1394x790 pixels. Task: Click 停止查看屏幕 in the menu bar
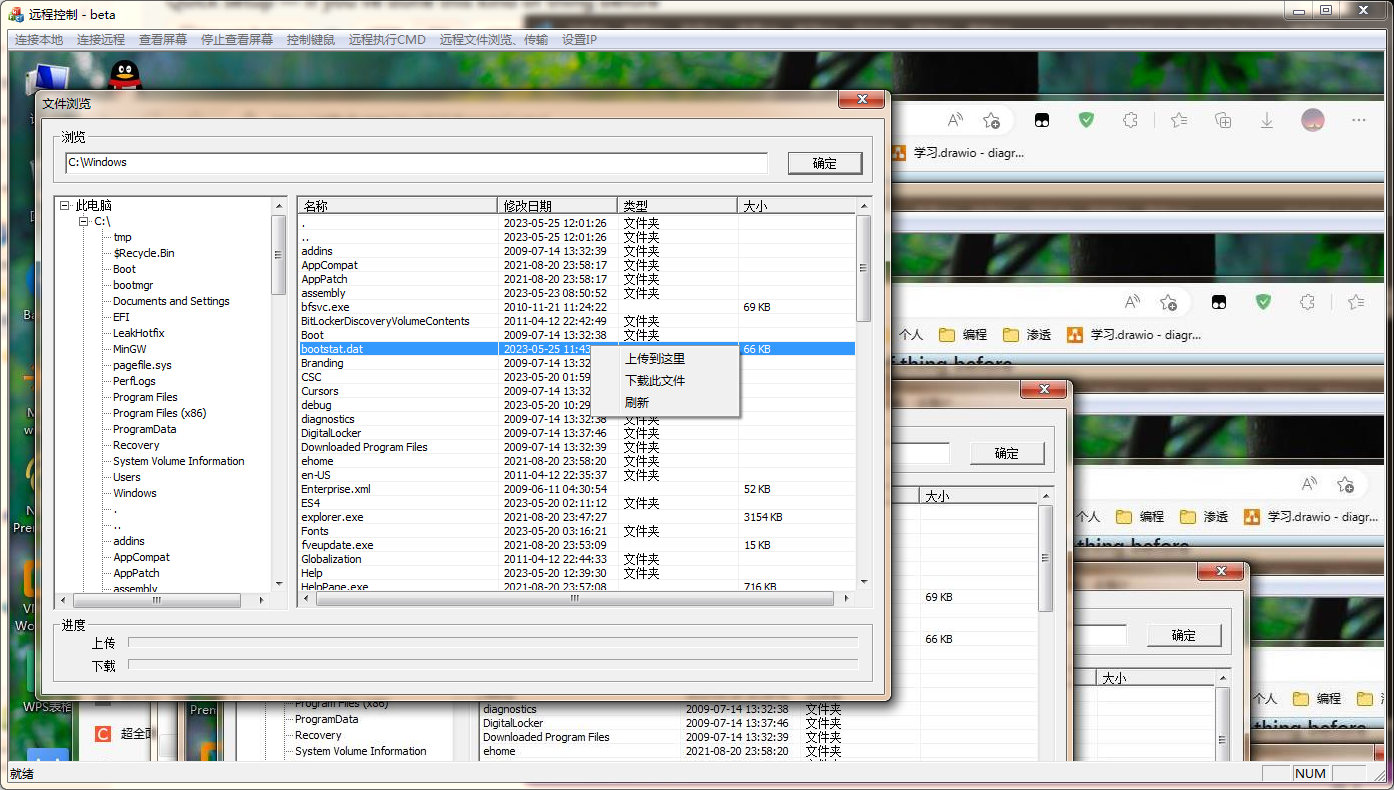tap(237, 40)
